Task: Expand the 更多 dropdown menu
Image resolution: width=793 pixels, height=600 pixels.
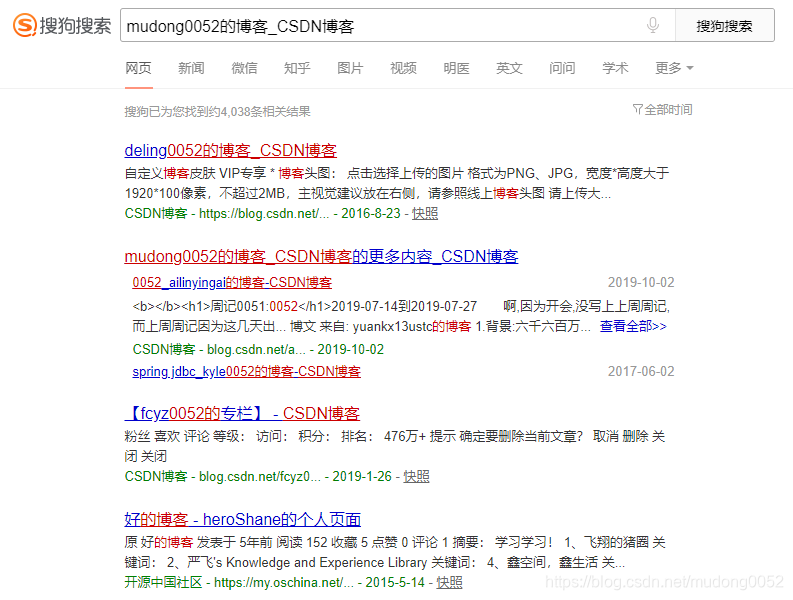Action: pos(674,68)
